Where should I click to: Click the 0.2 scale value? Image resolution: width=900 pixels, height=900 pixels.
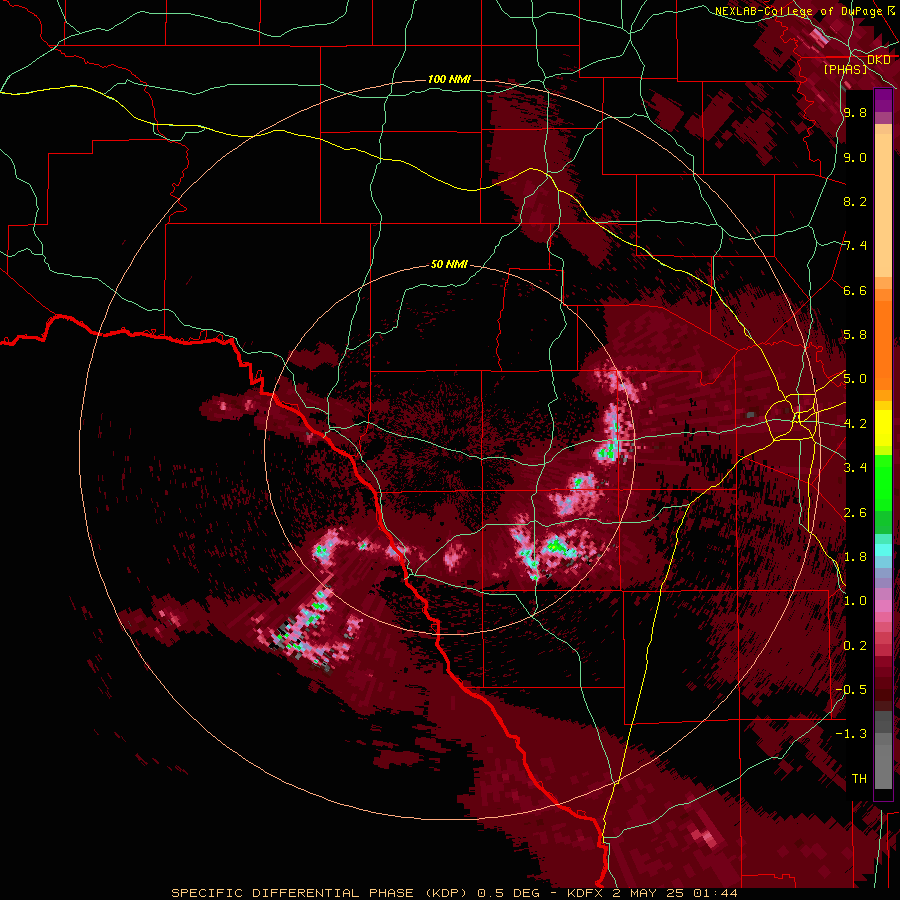pos(855,646)
